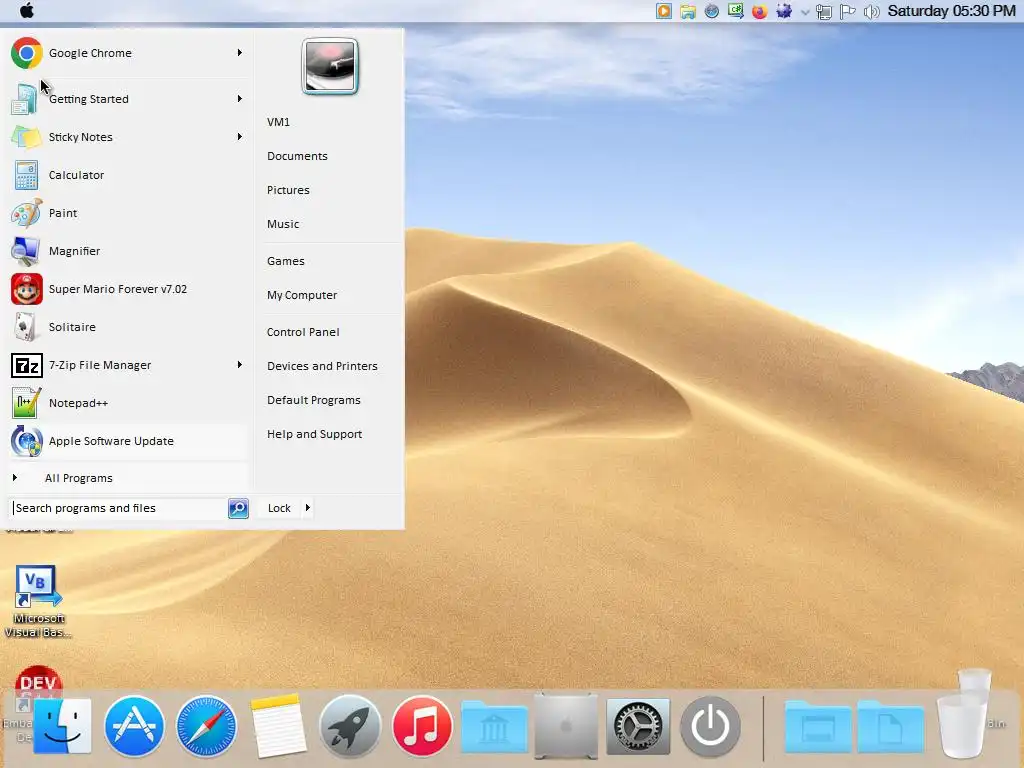Image resolution: width=1024 pixels, height=768 pixels.
Task: Run Apple Software Update
Action: click(127, 441)
